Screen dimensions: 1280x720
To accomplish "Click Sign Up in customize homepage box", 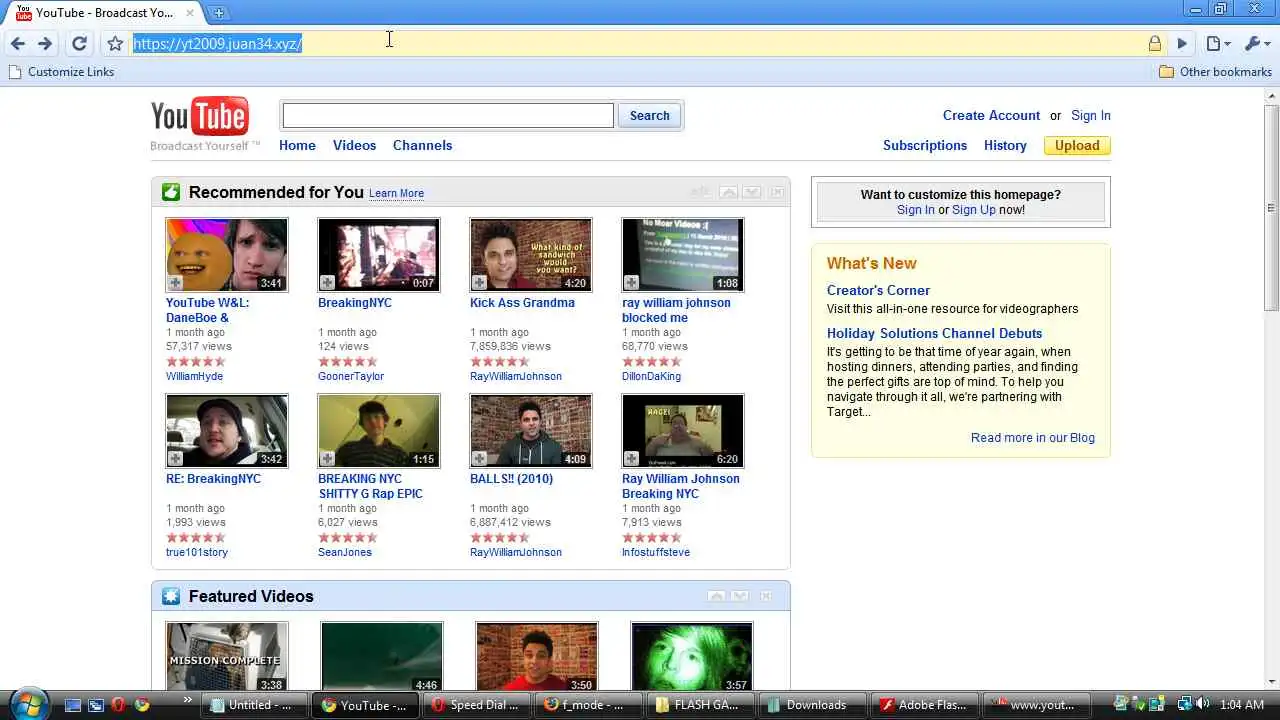I will pyautogui.click(x=974, y=210).
